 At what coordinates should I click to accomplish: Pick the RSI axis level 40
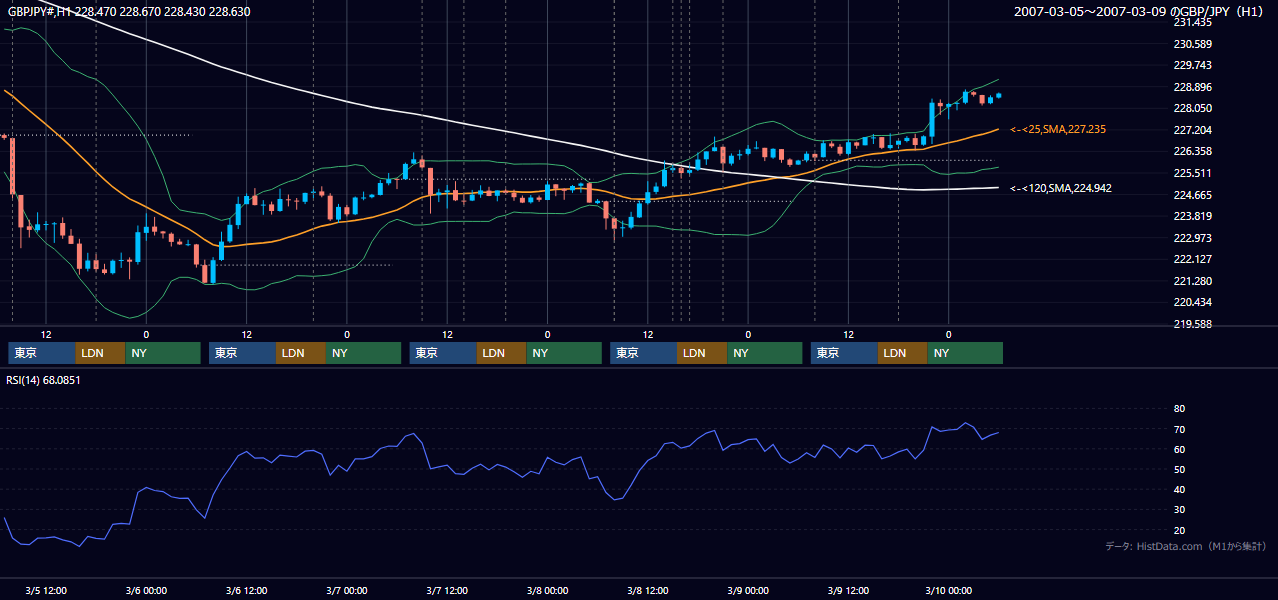click(x=1179, y=490)
